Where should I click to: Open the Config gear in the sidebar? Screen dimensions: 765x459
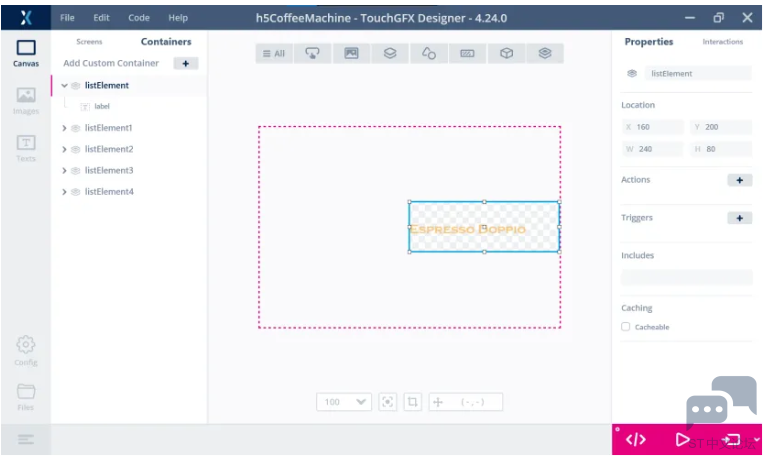click(26, 350)
